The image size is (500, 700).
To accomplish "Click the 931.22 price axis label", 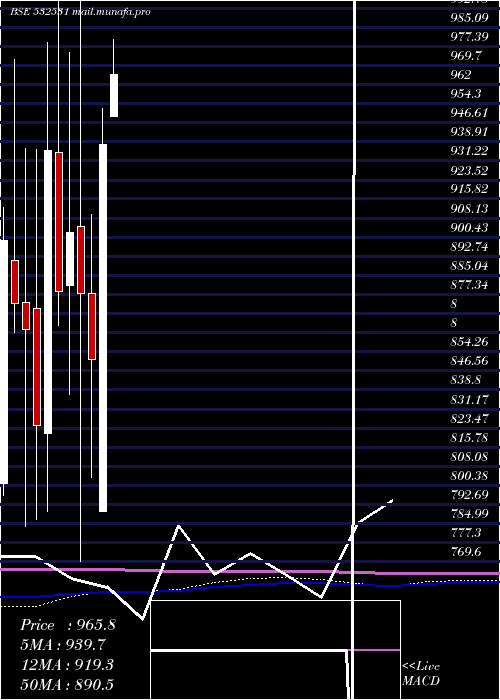I will pyautogui.click(x=469, y=151).
